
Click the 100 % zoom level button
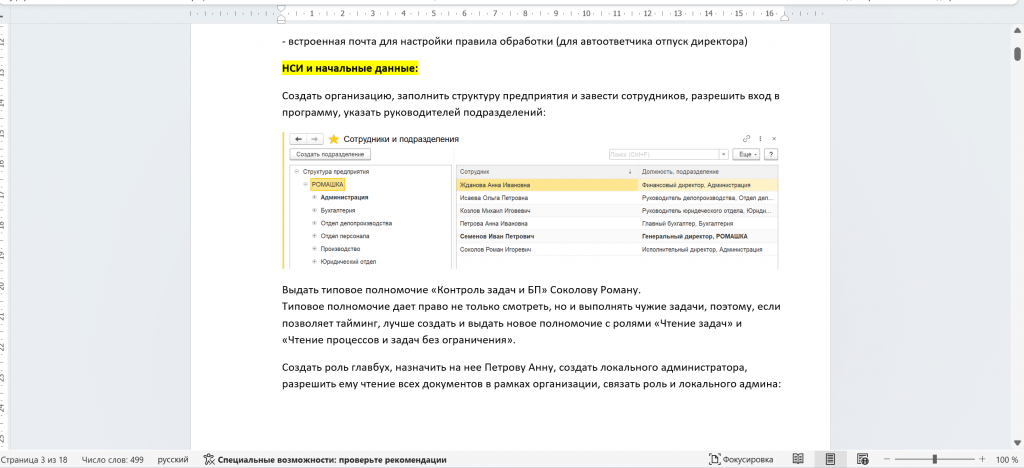[1006, 460]
